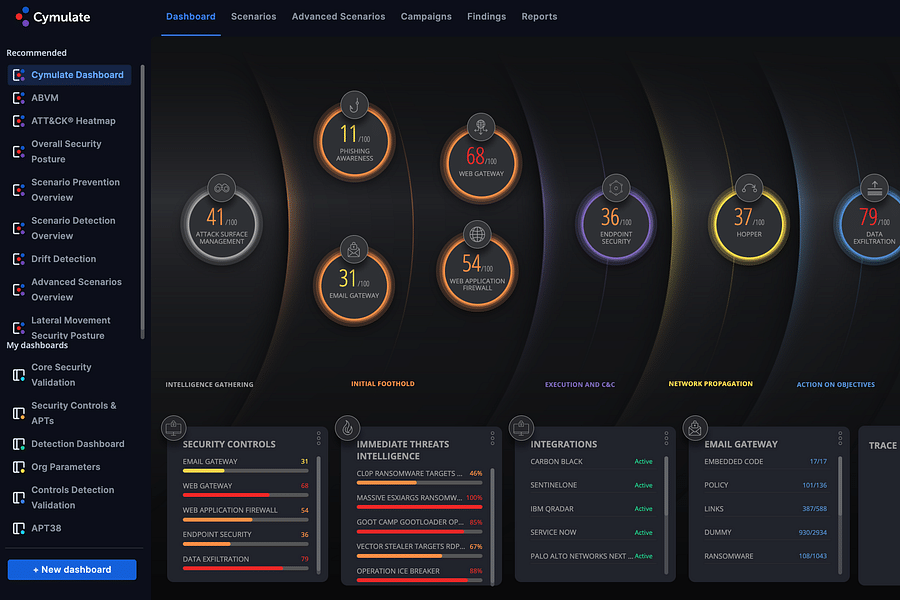Open the Attack Surface Management gauge icon
Viewport: 900px width, 600px height.
coord(221,187)
